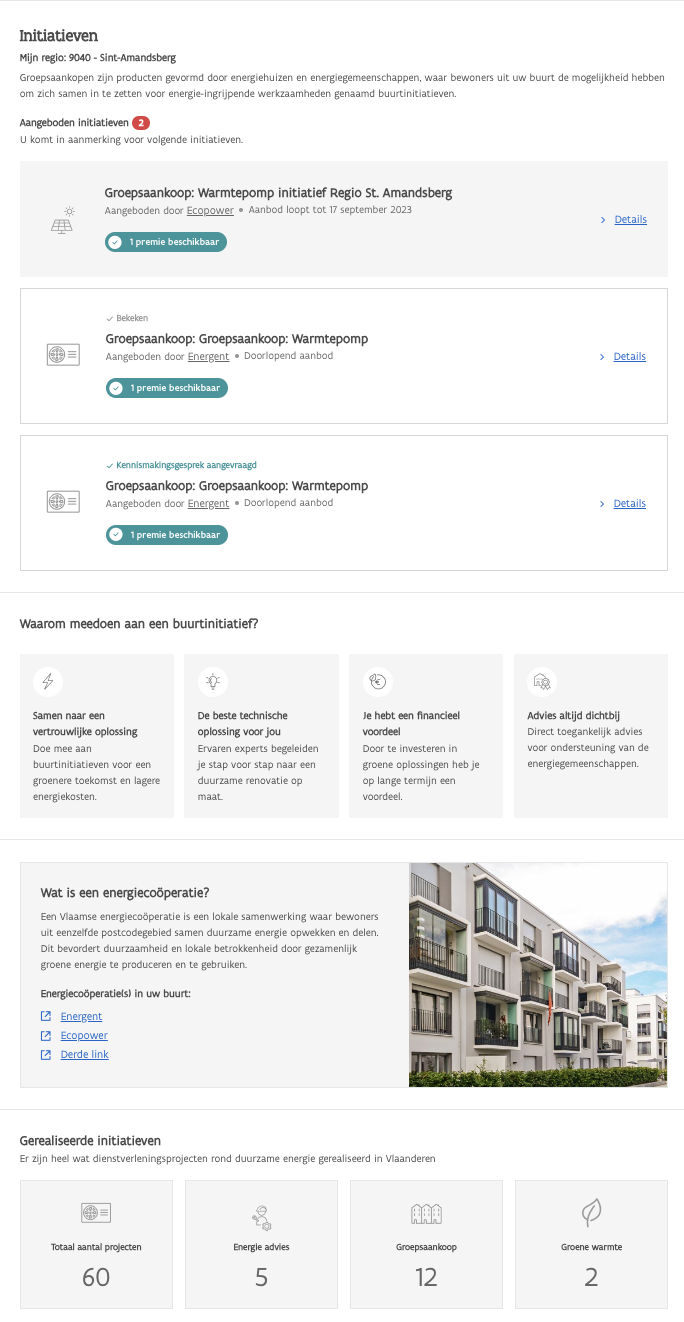This screenshot has height=1322, width=684.
Task: Click the solar panel icon of Ecopower initiative
Action: point(62,219)
